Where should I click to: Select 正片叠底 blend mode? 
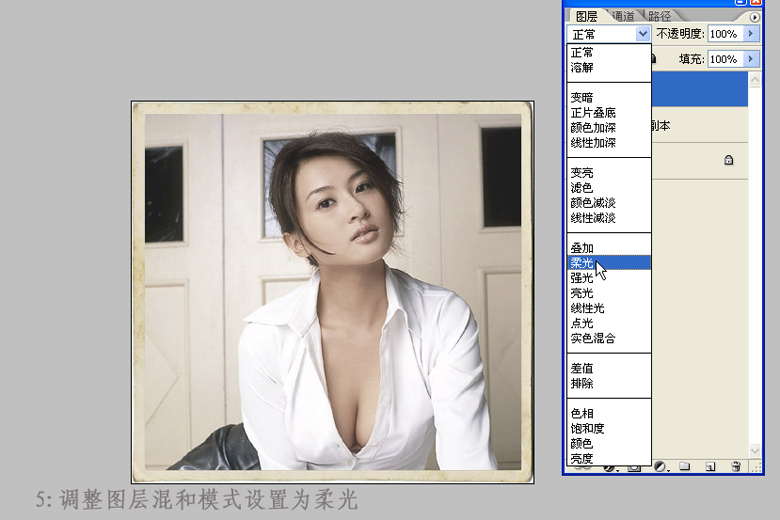(609, 112)
